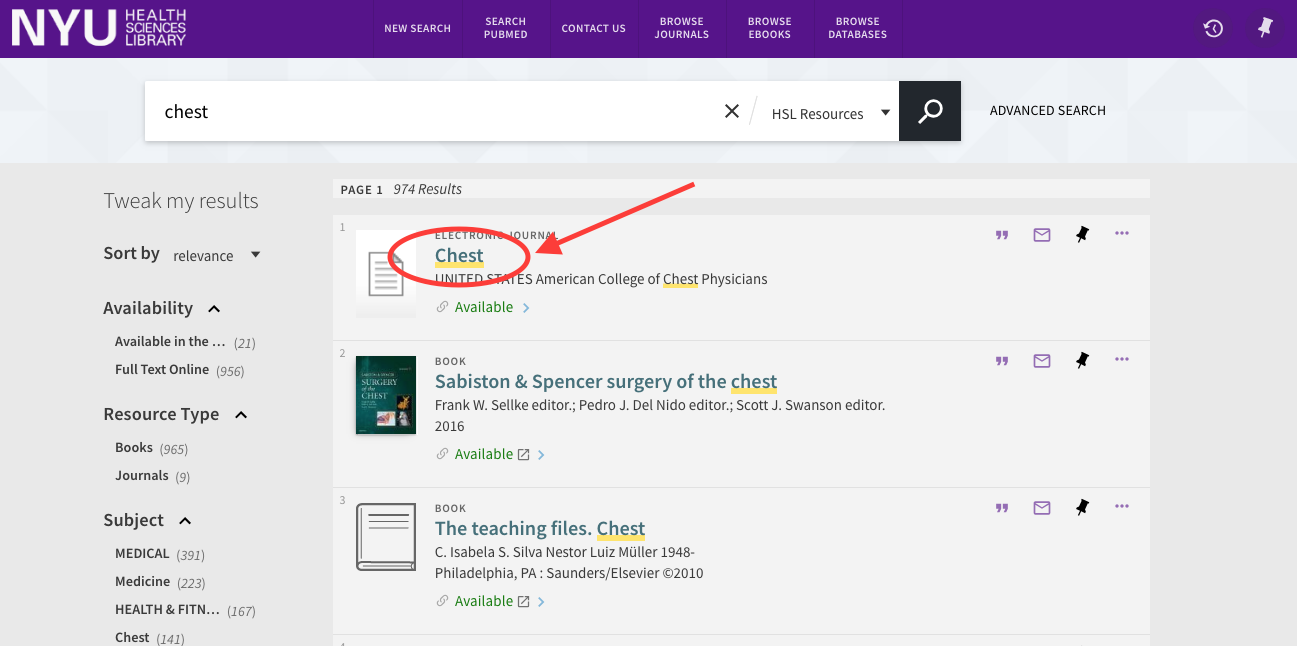
Task: Collapse the Availability filter section
Action: click(214, 309)
